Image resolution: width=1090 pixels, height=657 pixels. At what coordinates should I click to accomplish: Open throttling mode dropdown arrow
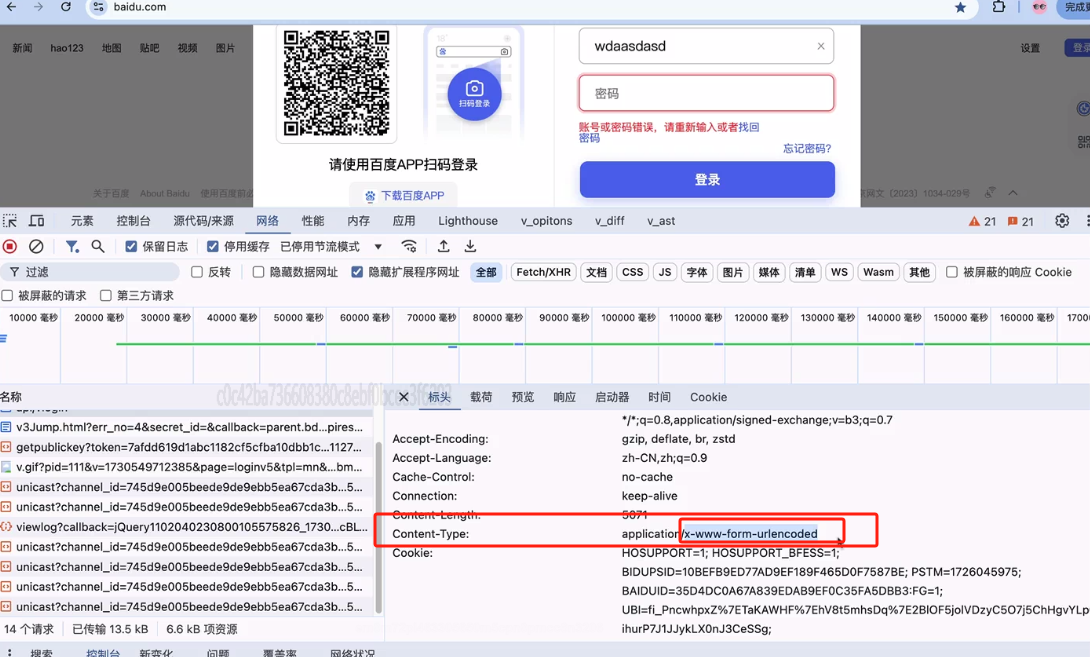coord(378,246)
